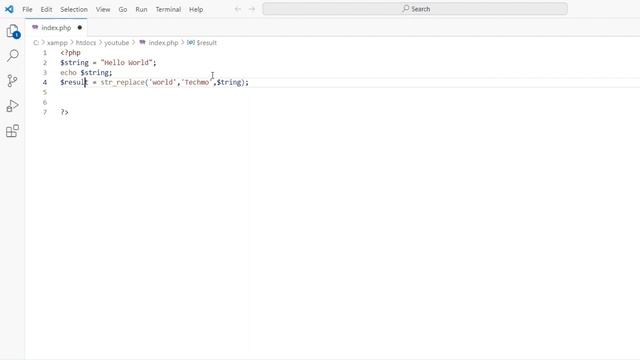Select the index.php editor tab
Image resolution: width=640 pixels, height=360 pixels.
(x=56, y=28)
